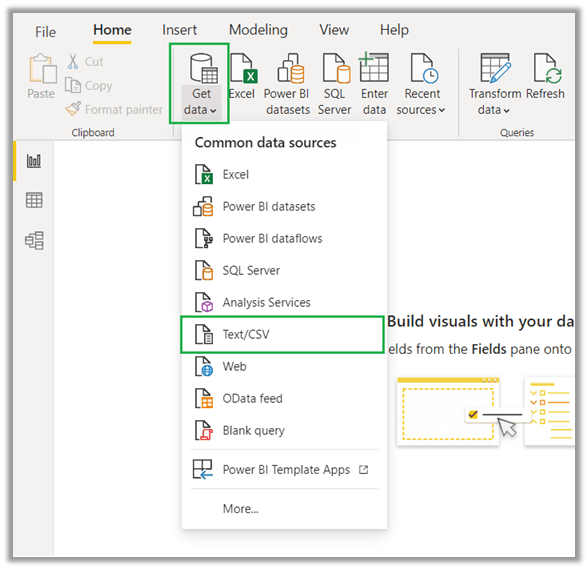Select the Text/CSV data source
588x570 pixels.
click(x=282, y=334)
